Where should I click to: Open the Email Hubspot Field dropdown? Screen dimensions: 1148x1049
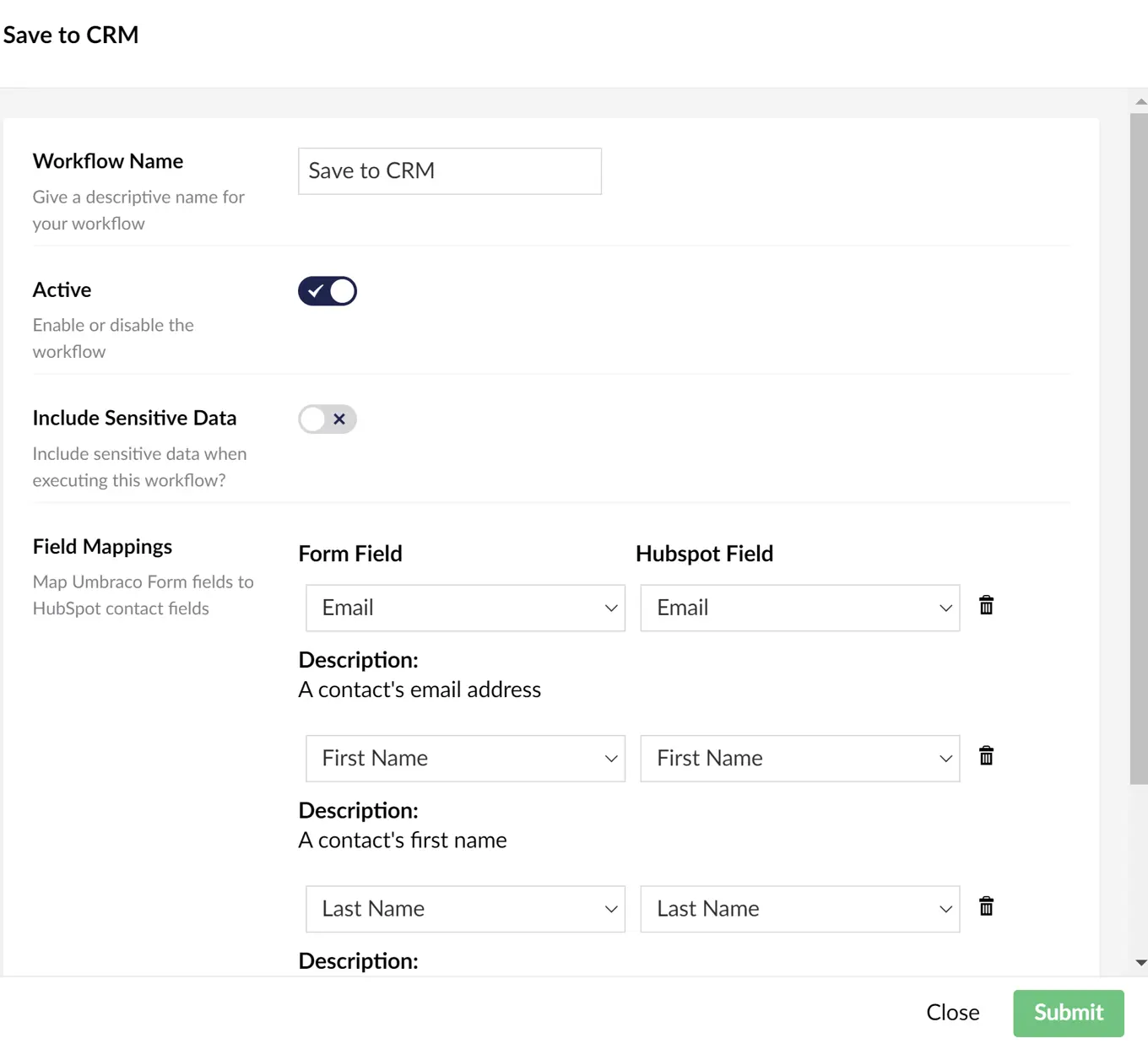click(799, 608)
